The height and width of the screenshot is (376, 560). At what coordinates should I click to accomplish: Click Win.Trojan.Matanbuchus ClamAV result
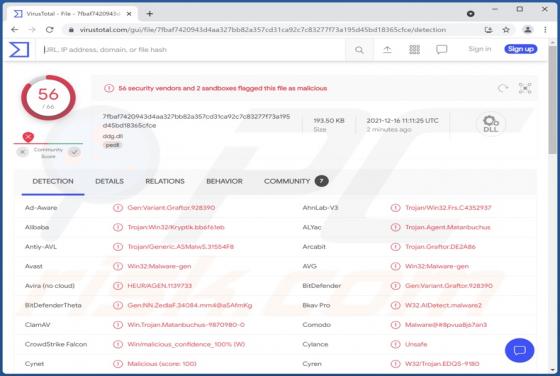click(x=186, y=325)
